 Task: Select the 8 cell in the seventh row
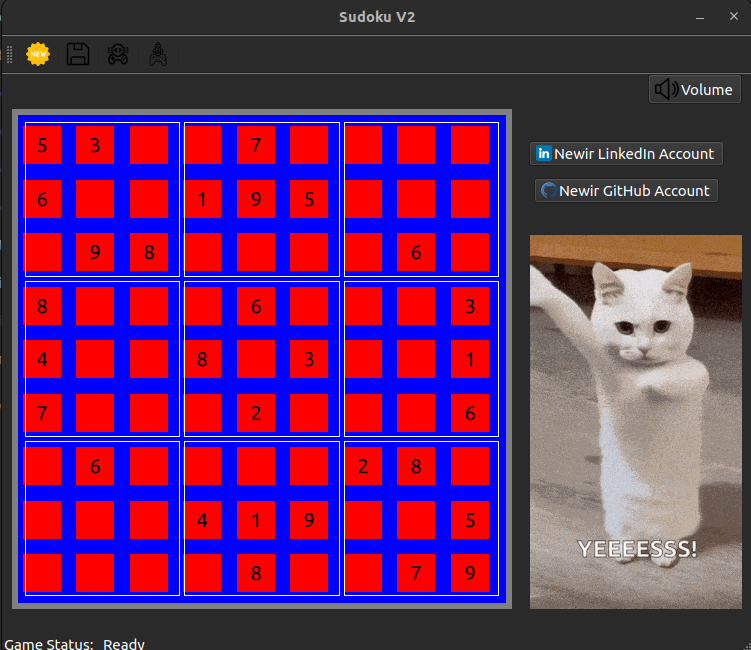tap(416, 466)
